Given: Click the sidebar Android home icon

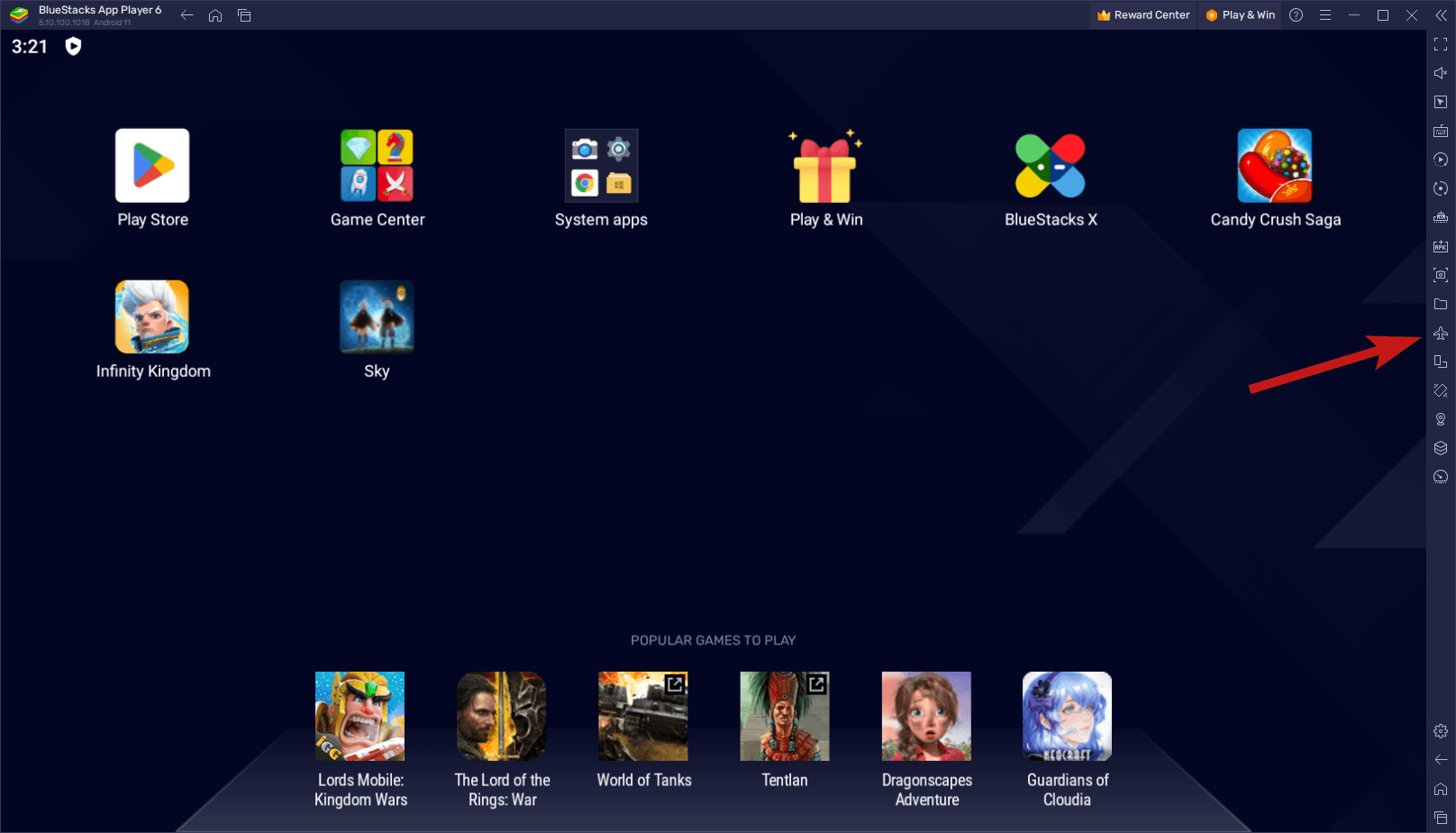Looking at the screenshot, I should coord(1441,789).
